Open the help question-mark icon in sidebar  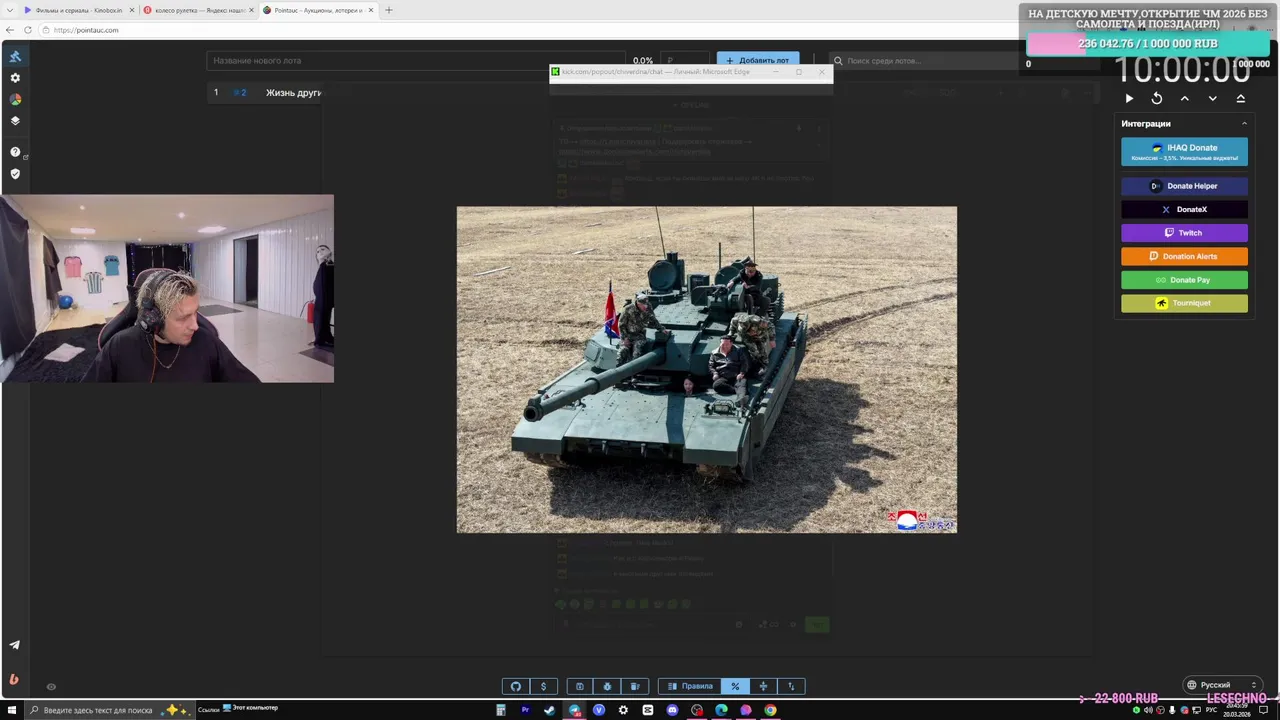point(15,152)
